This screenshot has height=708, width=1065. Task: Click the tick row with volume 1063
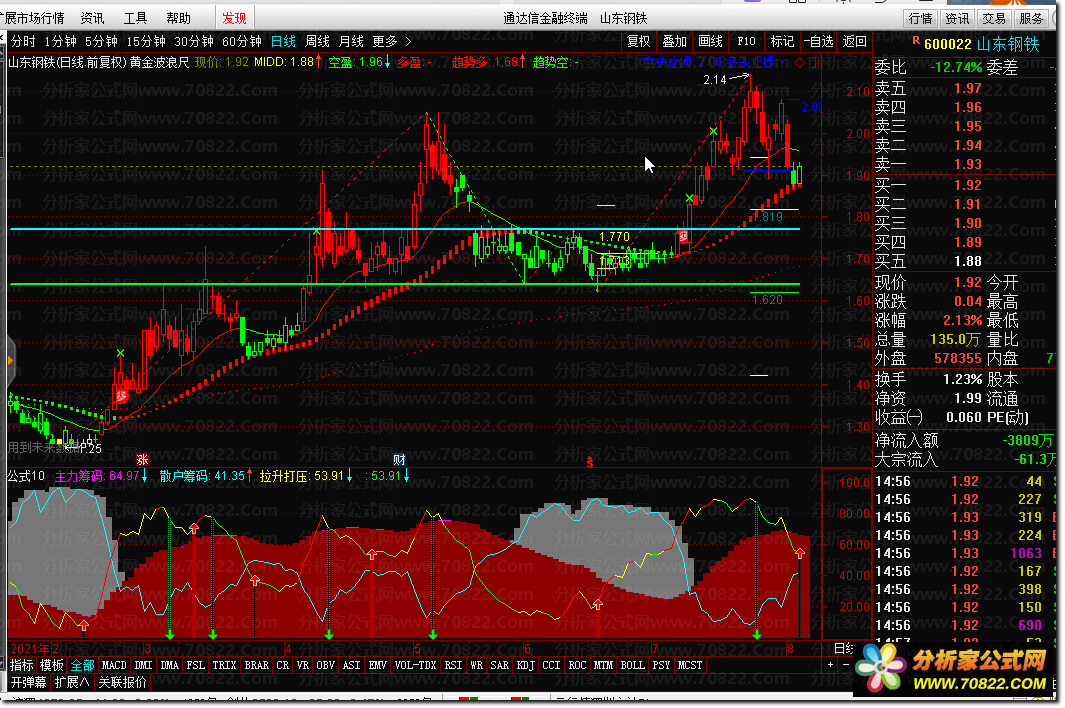point(964,553)
